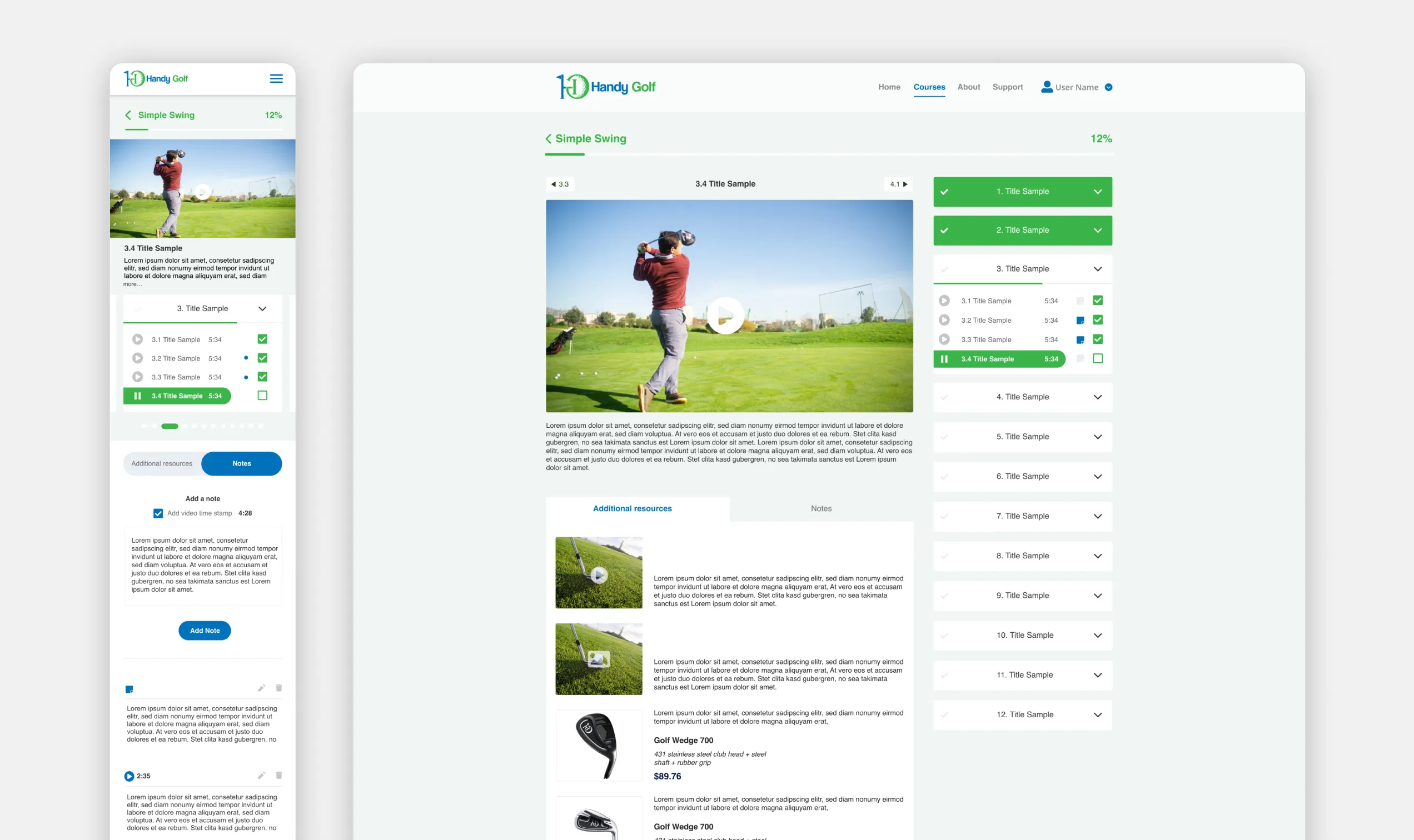The height and width of the screenshot is (840, 1414).
Task: Go to previous lesson 3.3 button
Action: [x=560, y=184]
